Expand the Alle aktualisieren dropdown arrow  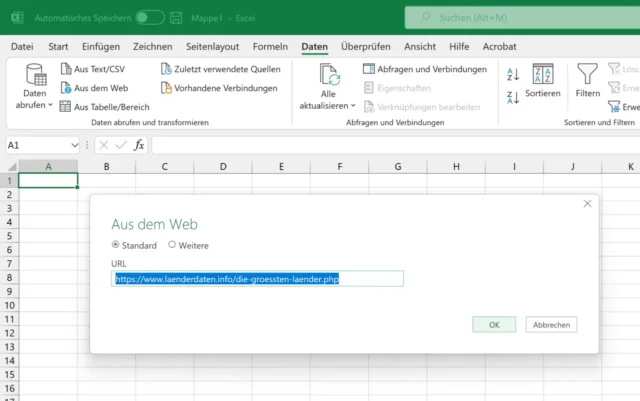pyautogui.click(x=353, y=106)
